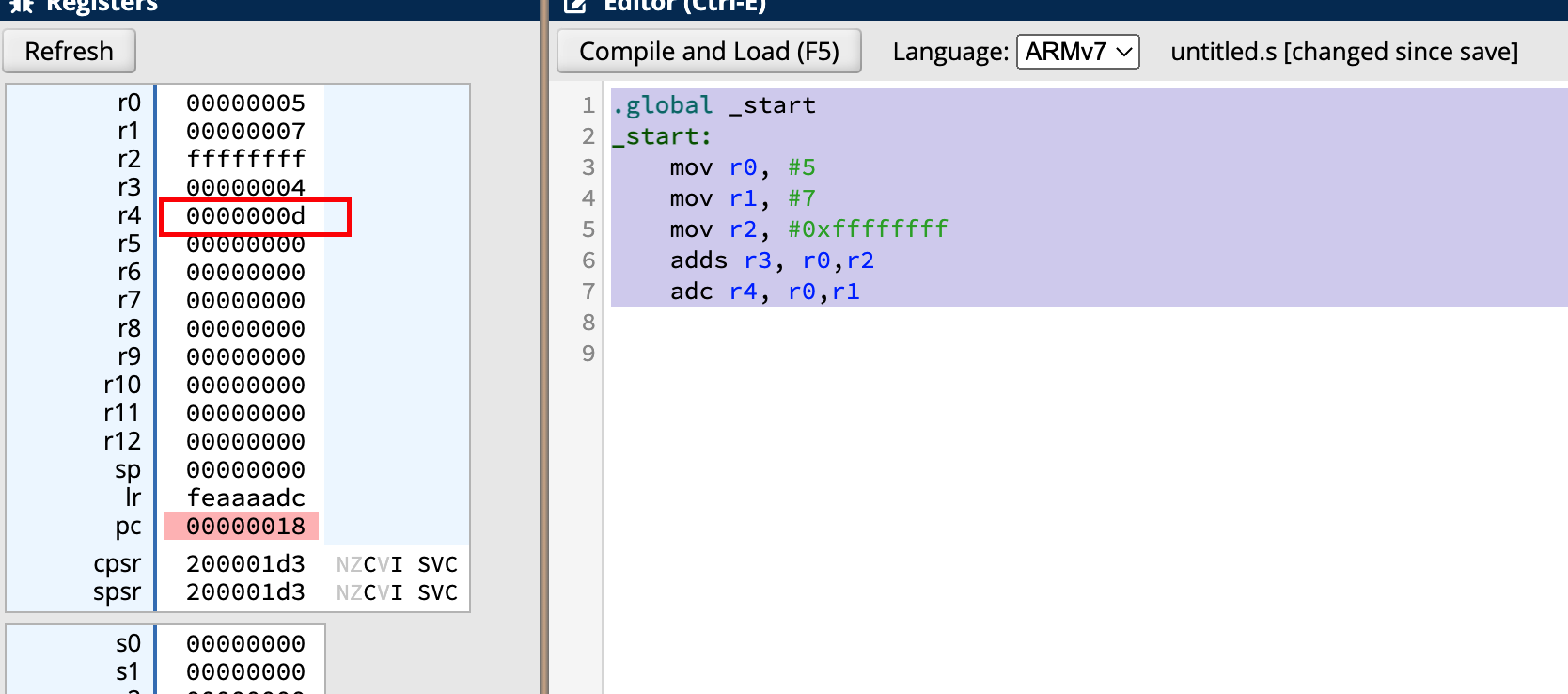Click the cpsr register value 200001d3
Viewport: 1568px width, 694px height.
[245, 564]
